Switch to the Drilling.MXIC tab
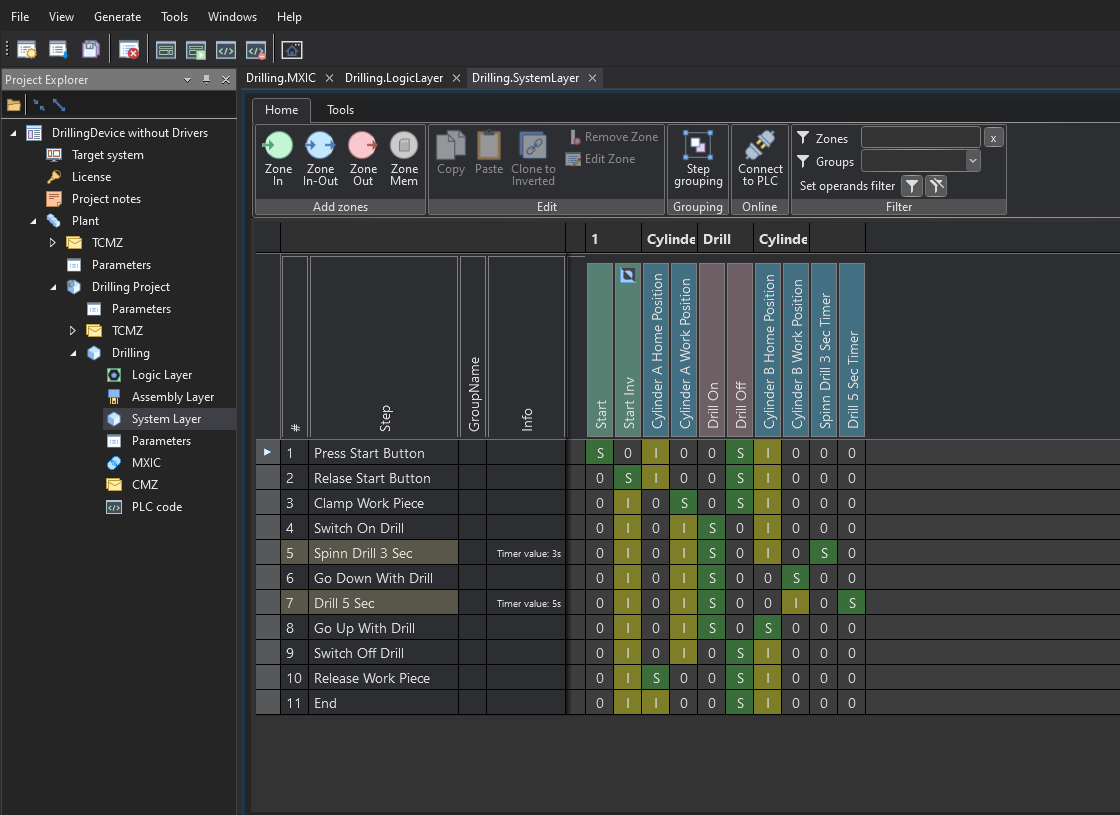Viewport: 1120px width, 815px height. tap(281, 78)
